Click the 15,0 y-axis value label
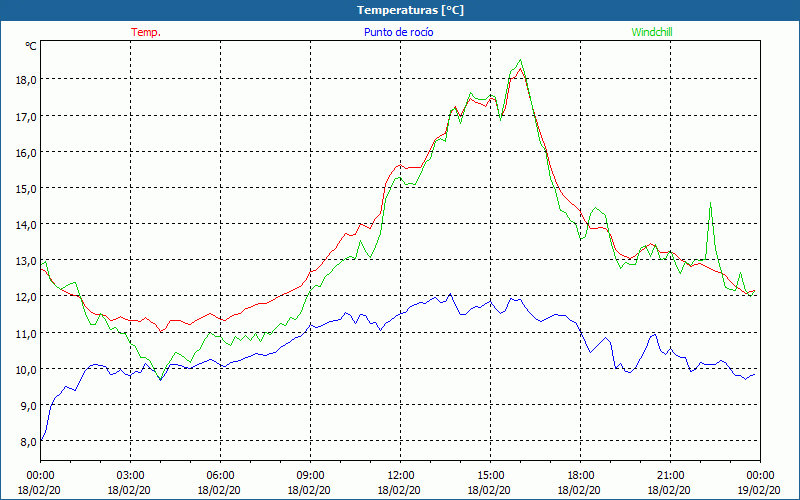The image size is (800, 500). pyautogui.click(x=24, y=188)
